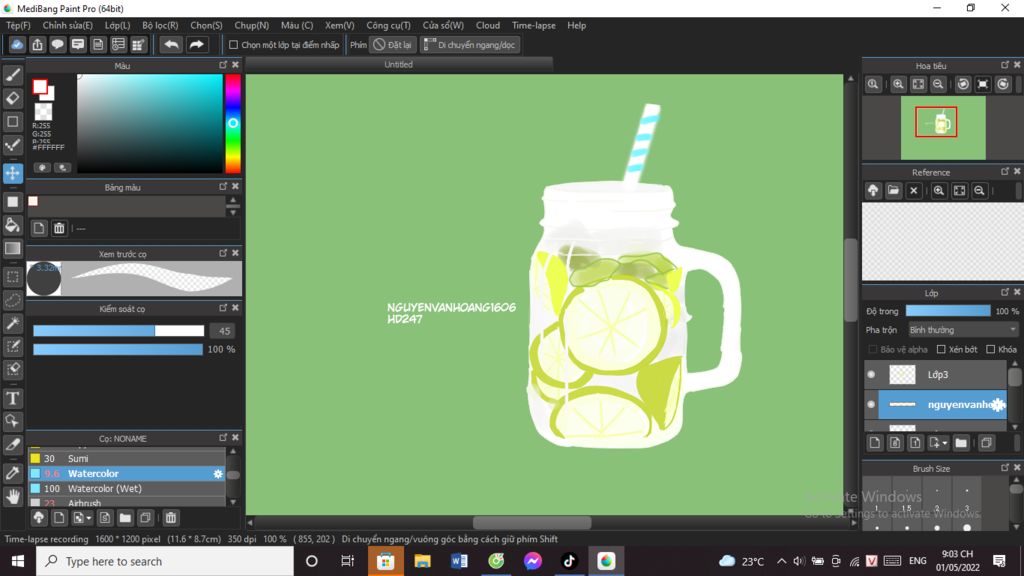The height and width of the screenshot is (576, 1024).
Task: Select the Eraser tool
Action: (12, 99)
